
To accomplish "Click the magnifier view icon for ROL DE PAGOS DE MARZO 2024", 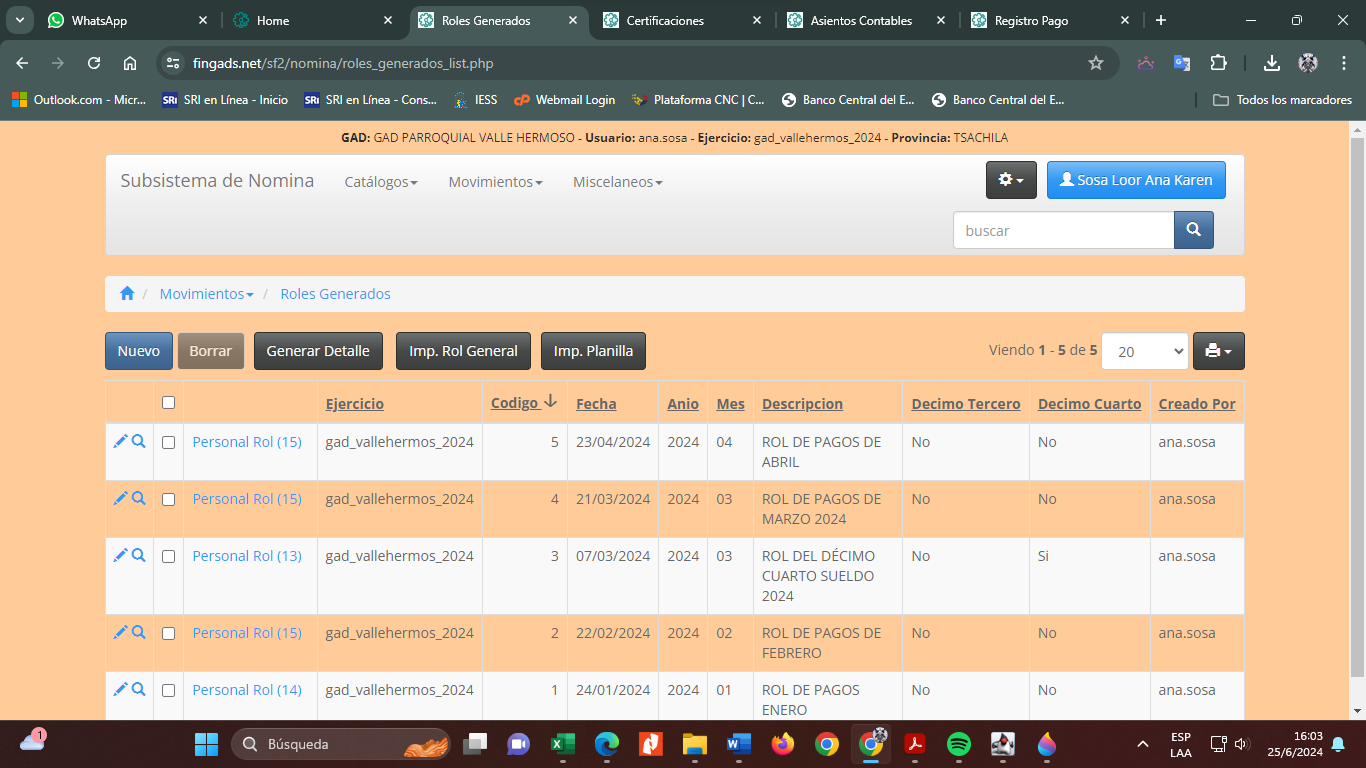I will coord(139,498).
